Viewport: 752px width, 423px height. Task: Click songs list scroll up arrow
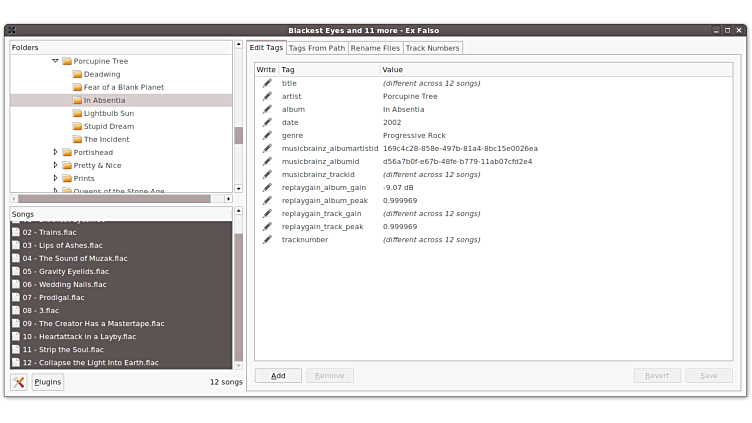point(238,211)
